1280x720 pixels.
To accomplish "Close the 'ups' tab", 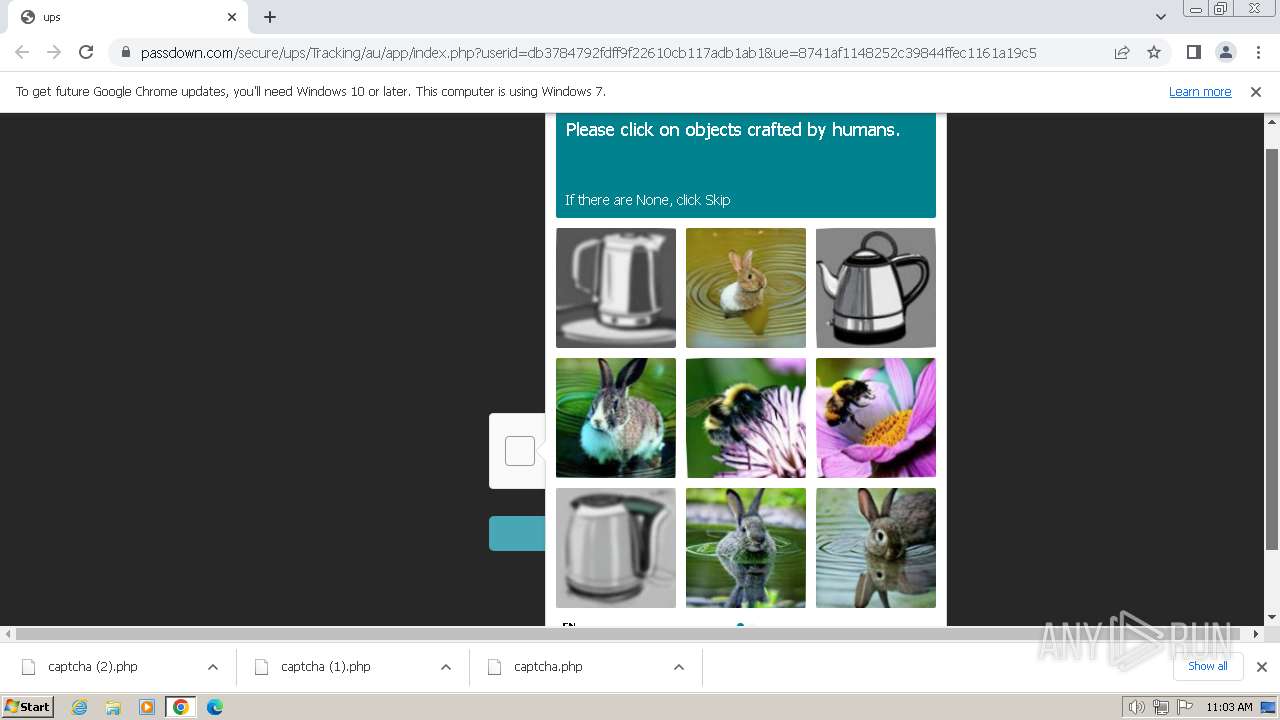I will (x=232, y=17).
